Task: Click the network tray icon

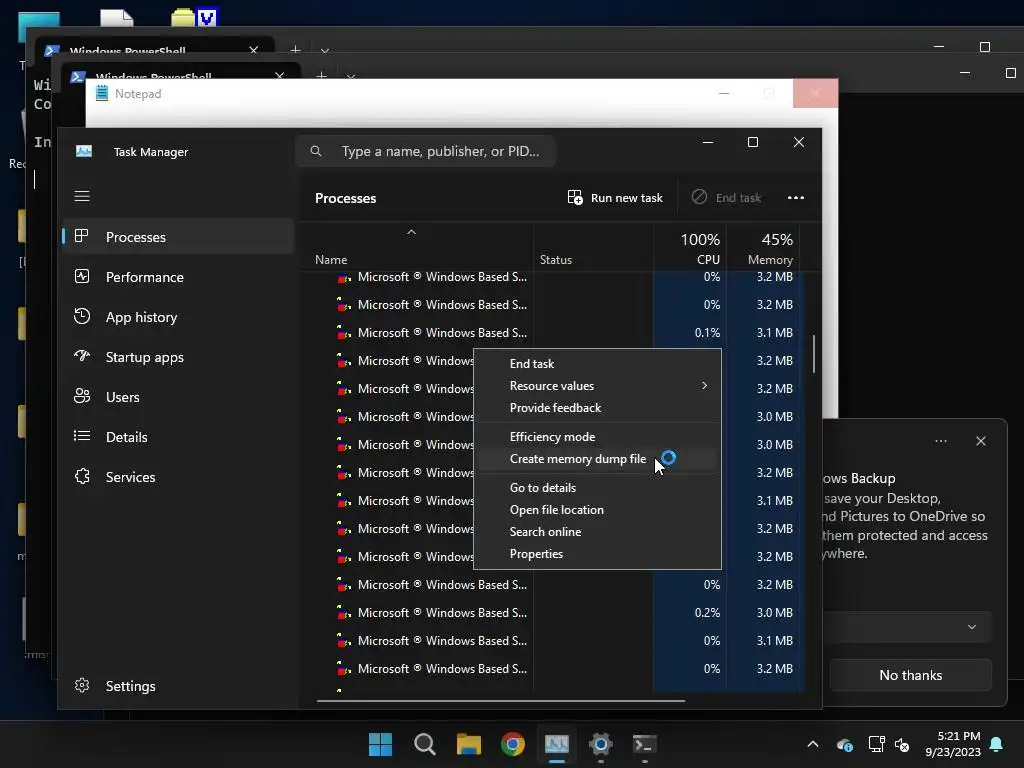Action: 876,744
